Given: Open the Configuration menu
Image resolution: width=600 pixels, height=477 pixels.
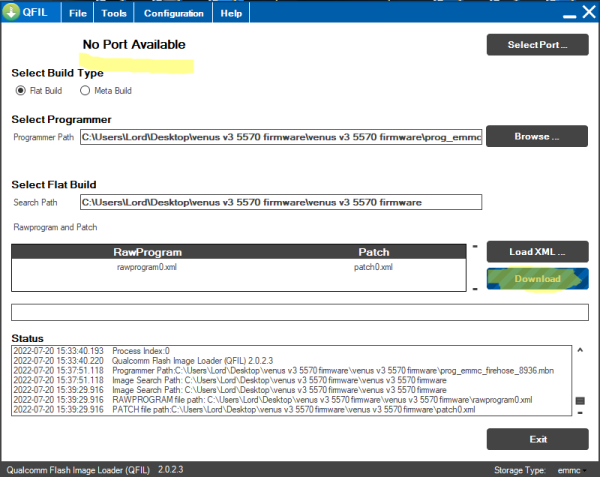Looking at the screenshot, I should [173, 13].
